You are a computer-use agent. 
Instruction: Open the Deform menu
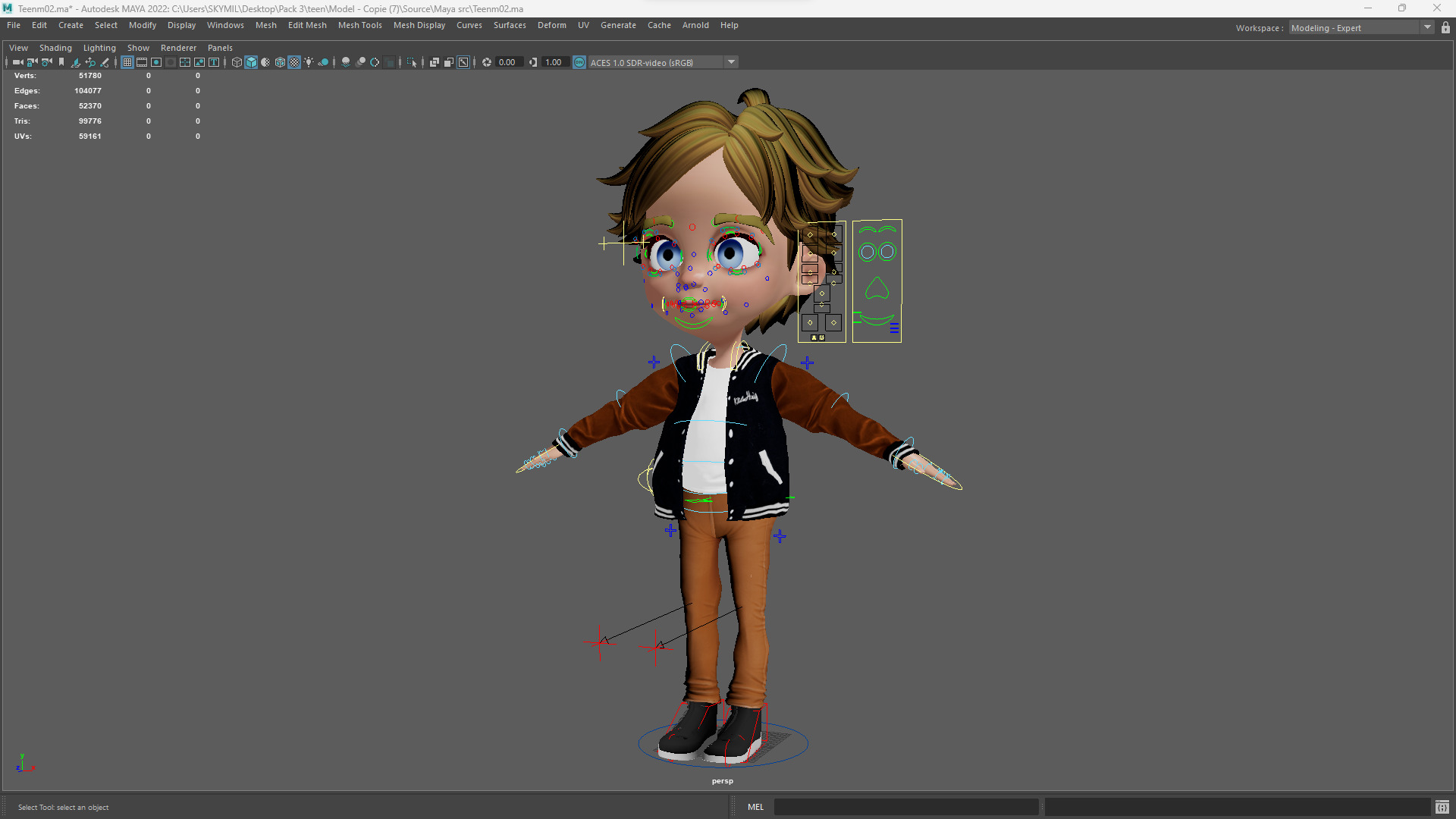[552, 25]
